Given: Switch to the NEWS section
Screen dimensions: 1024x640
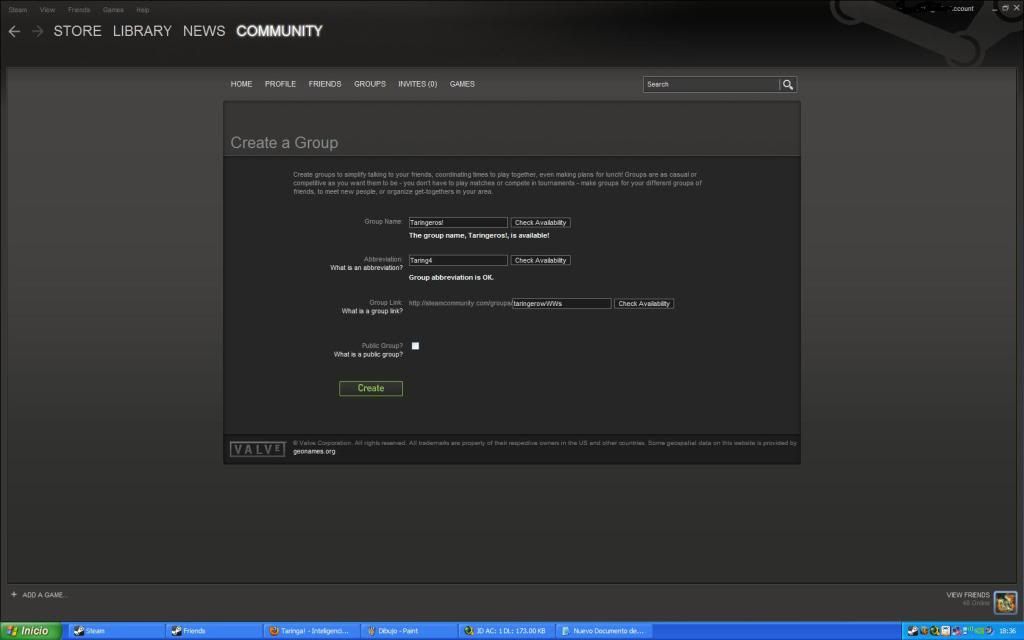Looking at the screenshot, I should pos(204,31).
